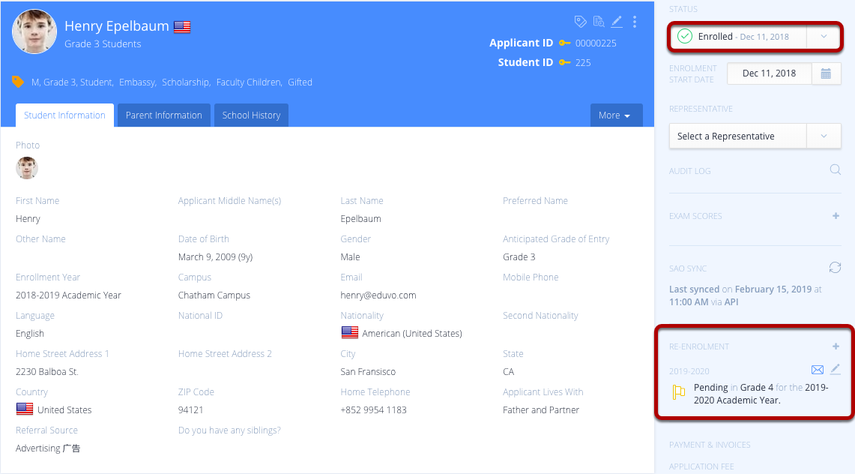Screen dimensions: 855x474
Task: Click the Pending in Grade 4 re-enrolment text
Action: (761, 393)
